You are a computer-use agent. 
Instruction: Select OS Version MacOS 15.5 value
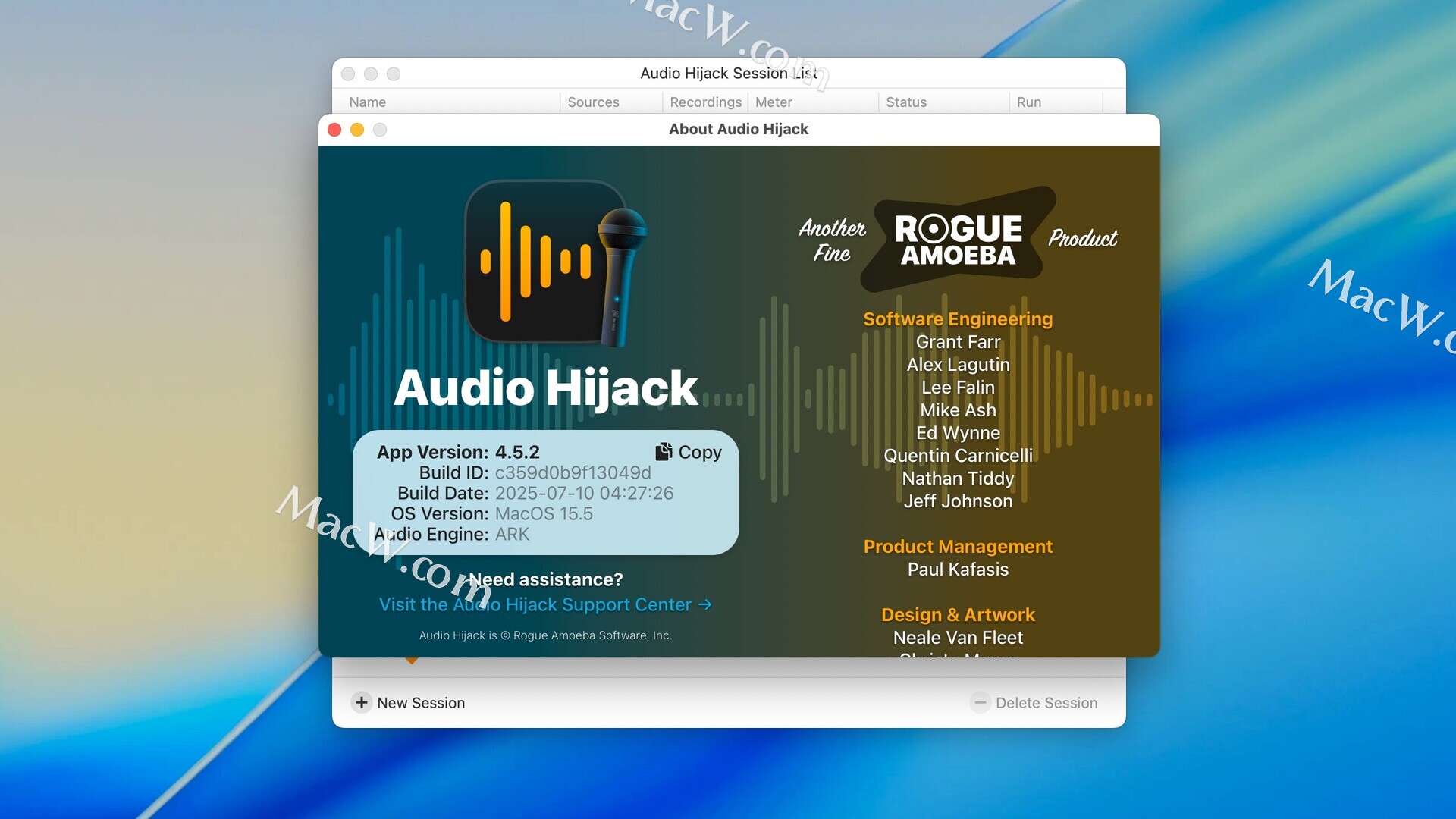[x=544, y=513]
